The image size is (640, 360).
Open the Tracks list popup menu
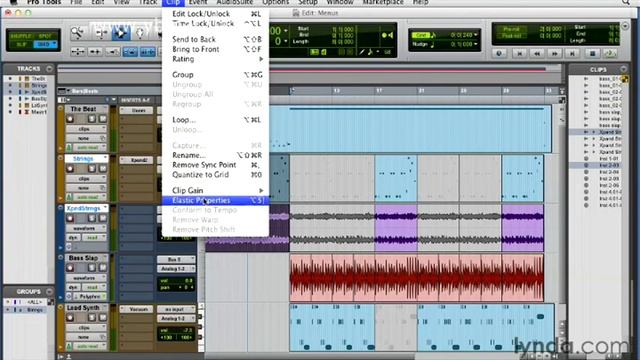pyautogui.click(x=49, y=69)
